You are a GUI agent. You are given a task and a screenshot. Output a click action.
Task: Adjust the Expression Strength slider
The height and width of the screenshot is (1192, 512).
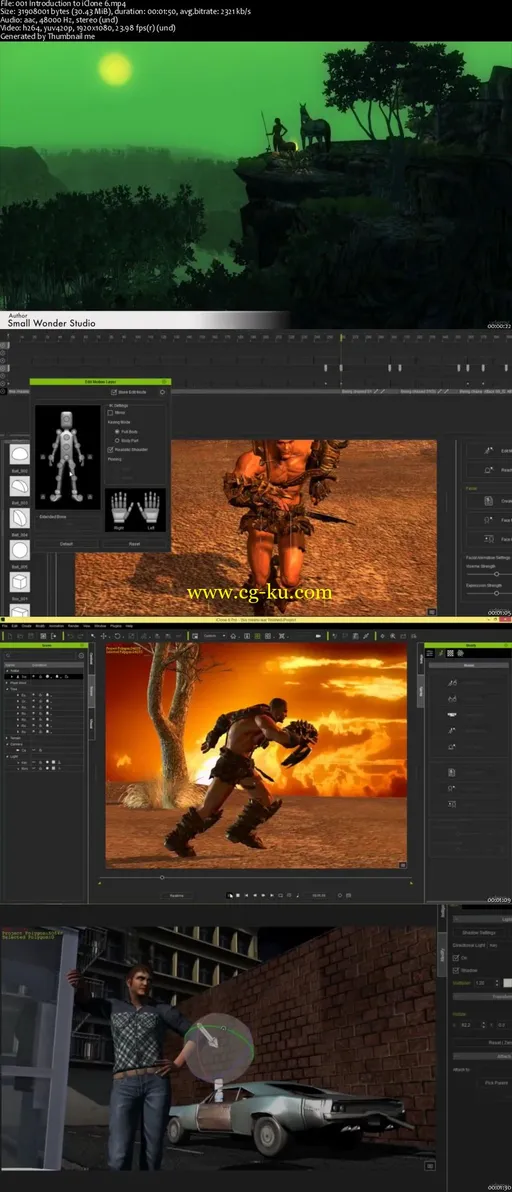[496, 593]
